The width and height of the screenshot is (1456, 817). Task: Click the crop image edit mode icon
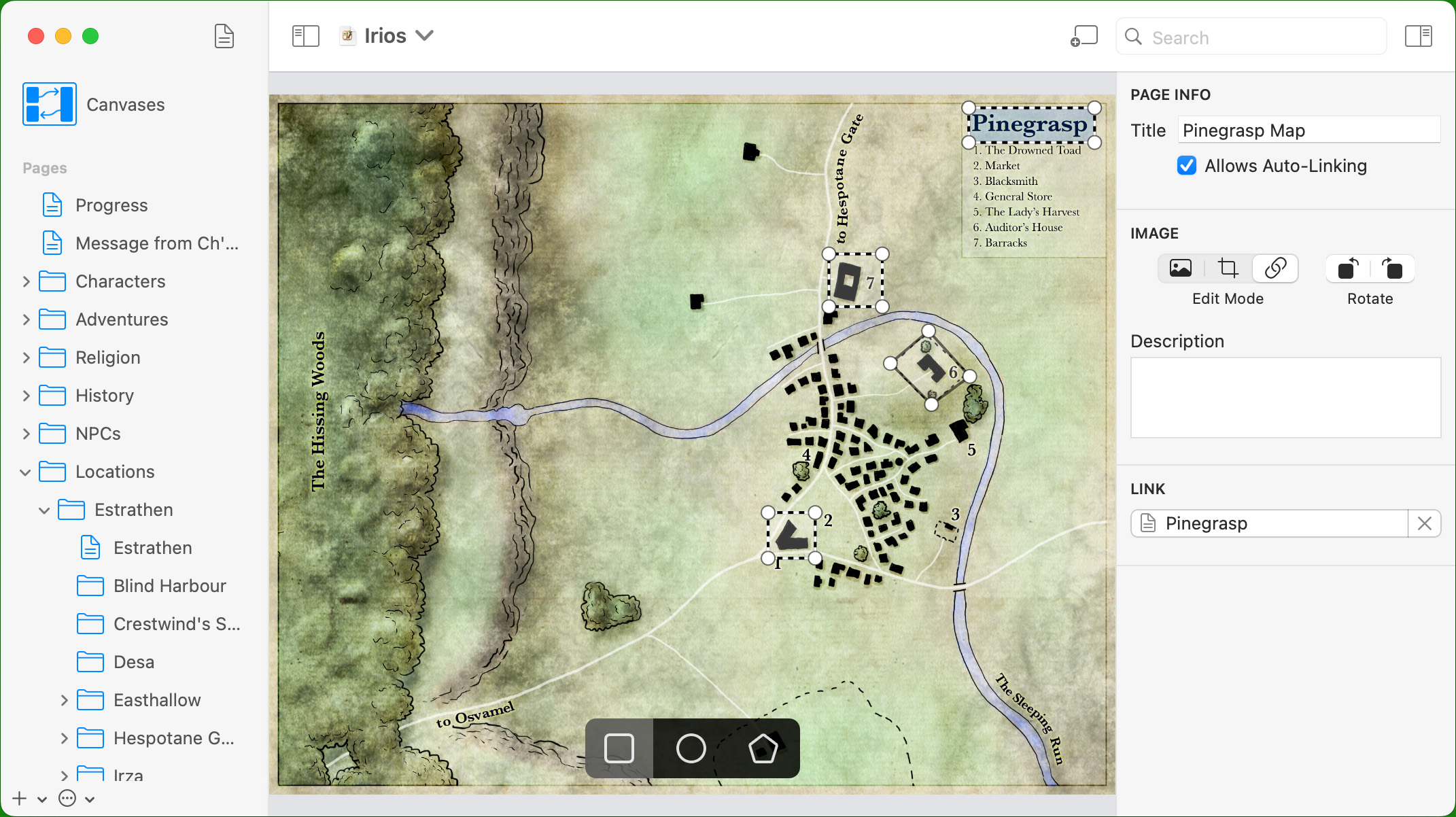pos(1228,268)
